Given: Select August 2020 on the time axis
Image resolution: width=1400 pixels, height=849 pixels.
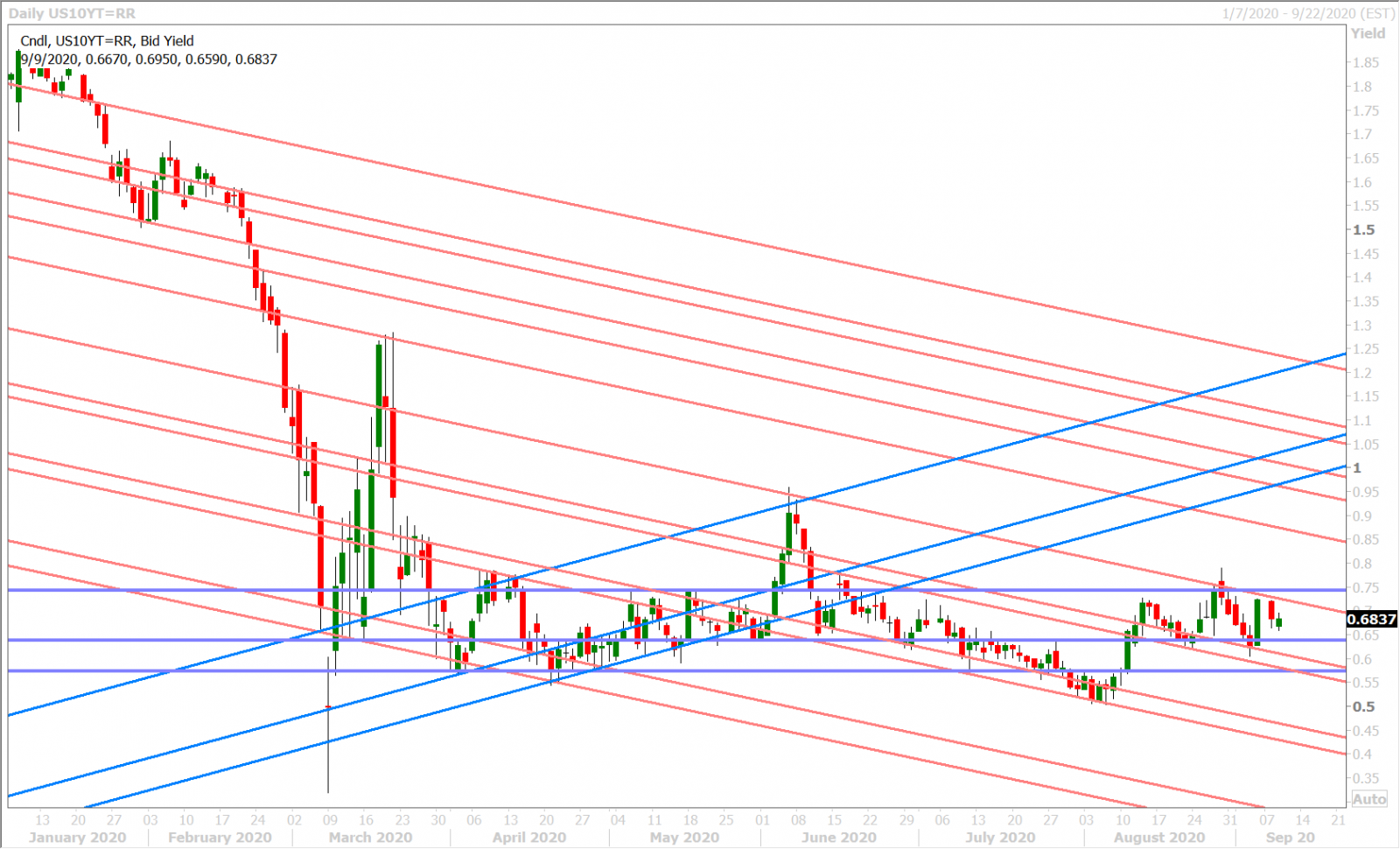Looking at the screenshot, I should tap(1158, 837).
